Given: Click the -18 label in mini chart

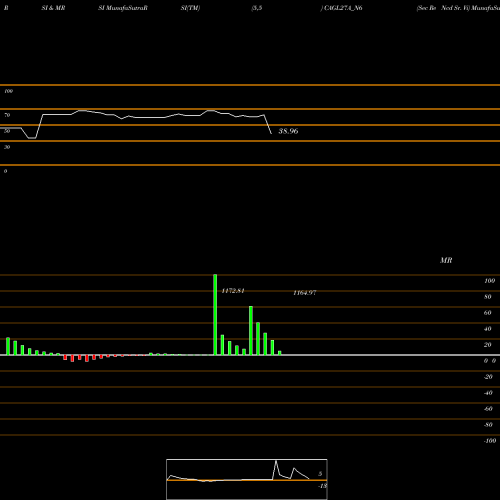Looking at the screenshot, I should click(x=322, y=486).
